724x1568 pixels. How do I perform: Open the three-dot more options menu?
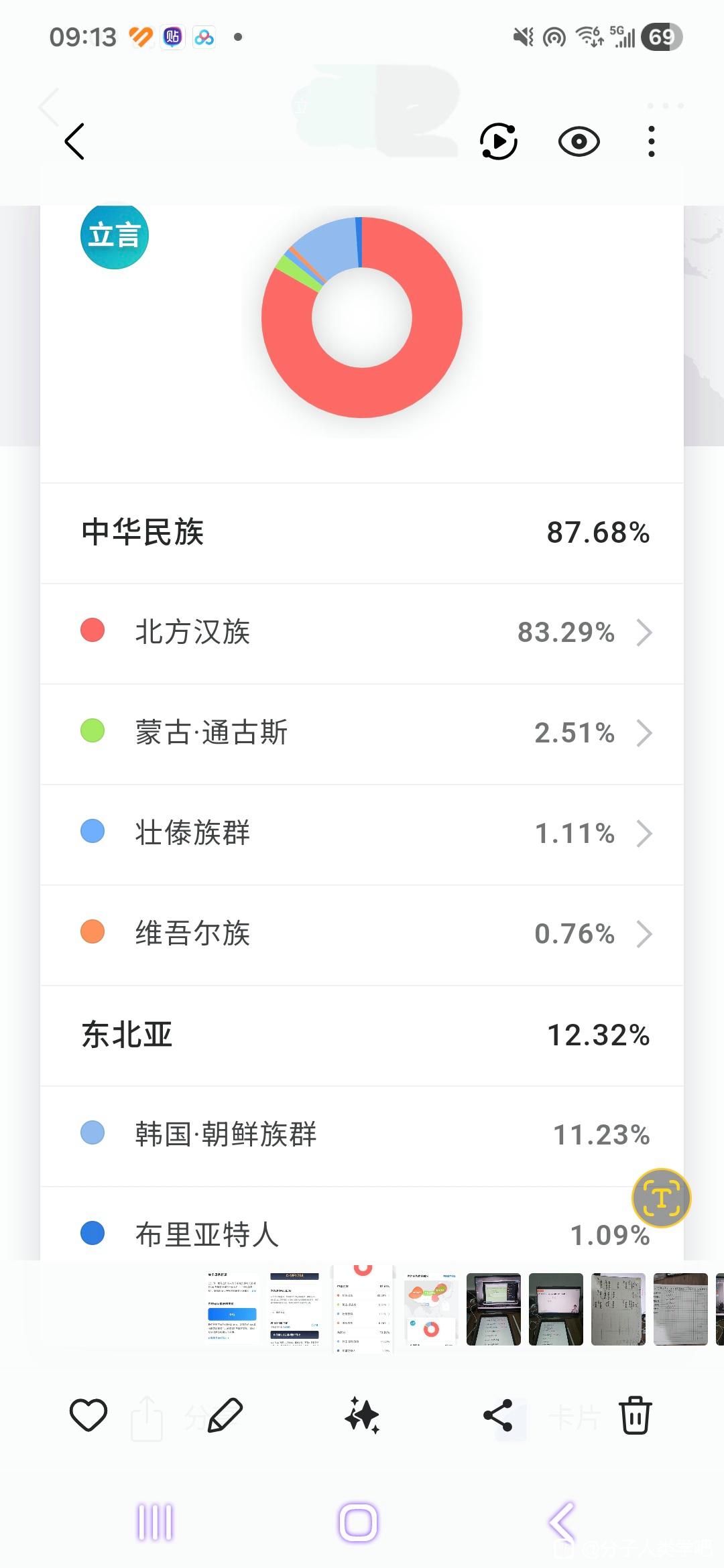point(651,141)
